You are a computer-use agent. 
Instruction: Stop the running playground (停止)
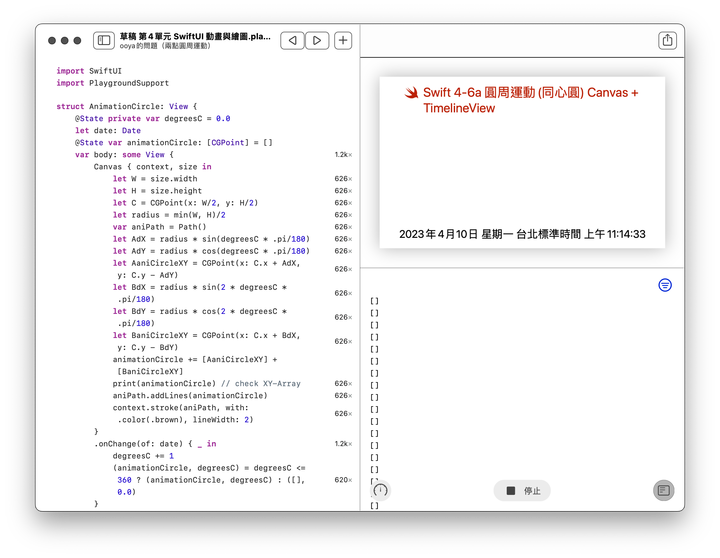(522, 490)
